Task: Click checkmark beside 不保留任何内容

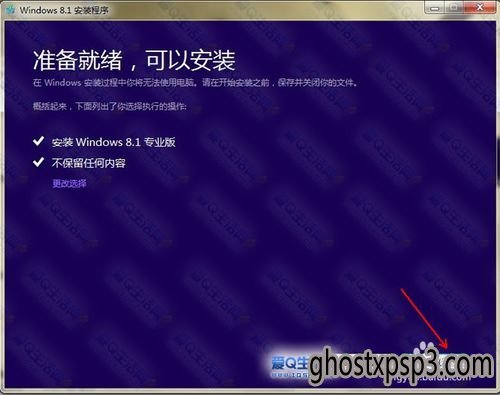Action: pos(39,162)
